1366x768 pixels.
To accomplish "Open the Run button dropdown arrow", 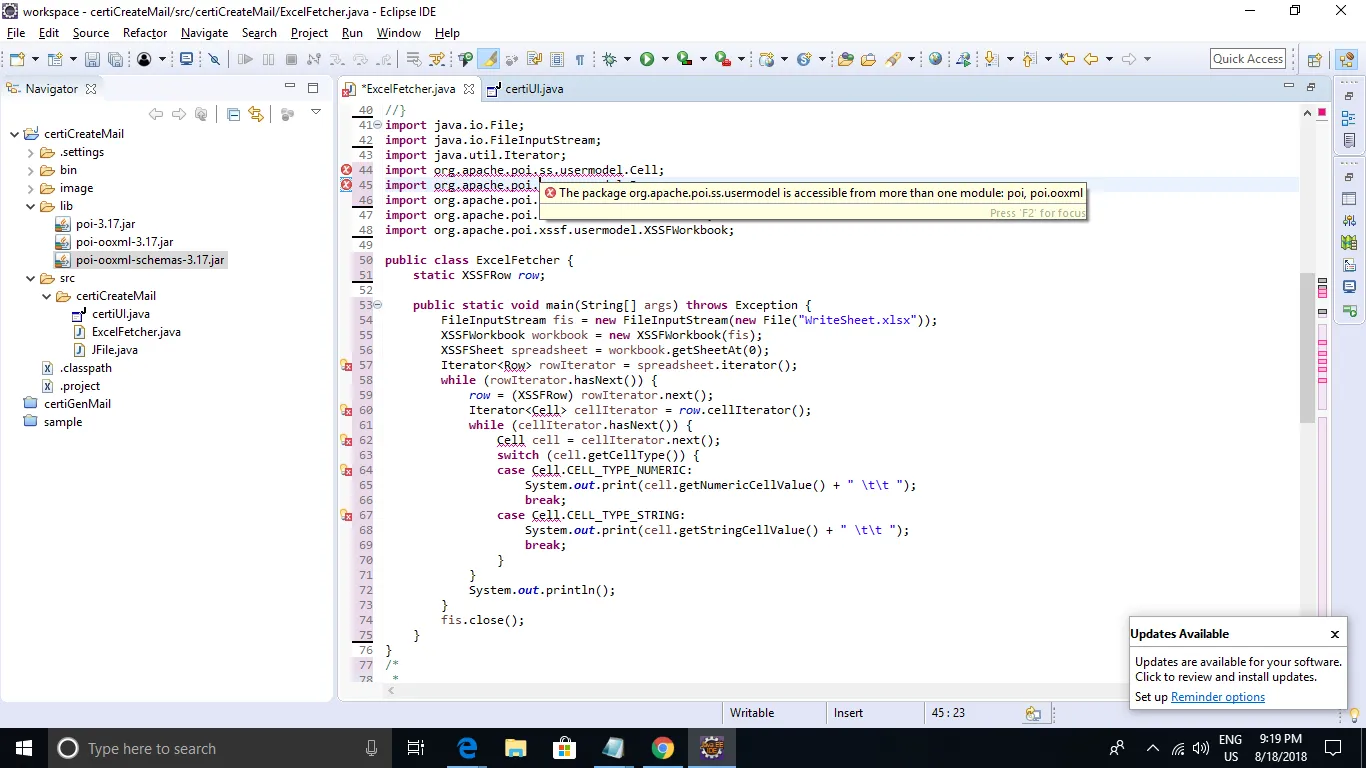I will pyautogui.click(x=664, y=60).
